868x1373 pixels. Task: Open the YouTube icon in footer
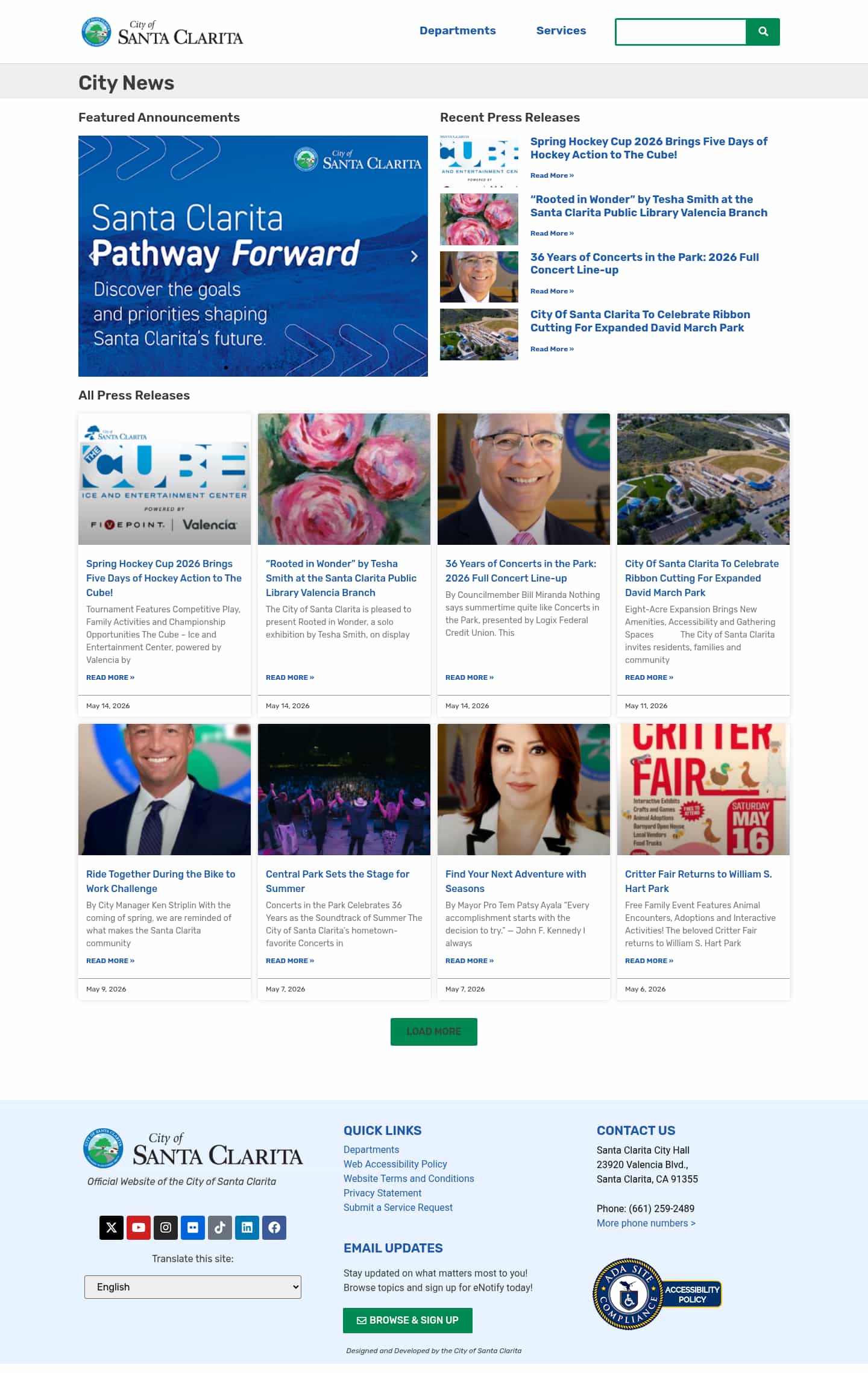[139, 1227]
